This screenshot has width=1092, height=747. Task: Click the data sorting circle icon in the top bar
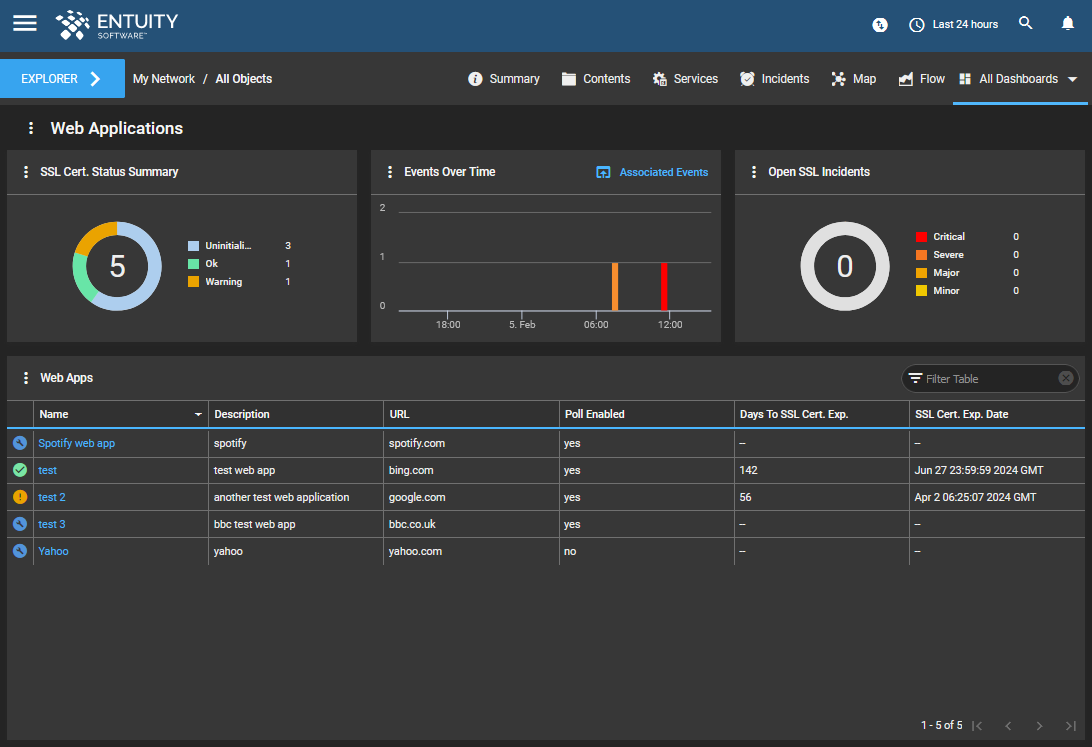click(880, 24)
